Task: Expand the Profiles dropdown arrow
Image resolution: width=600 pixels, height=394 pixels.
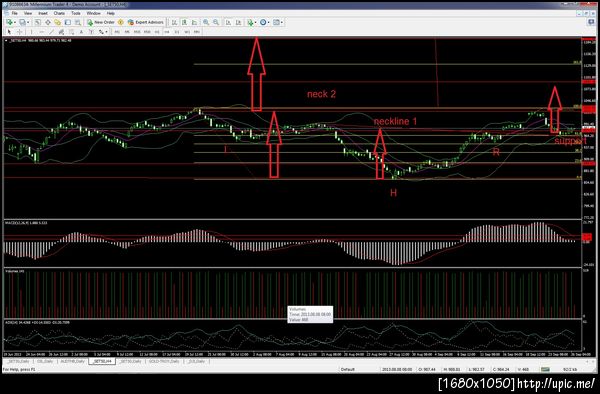Action: [x=28, y=22]
